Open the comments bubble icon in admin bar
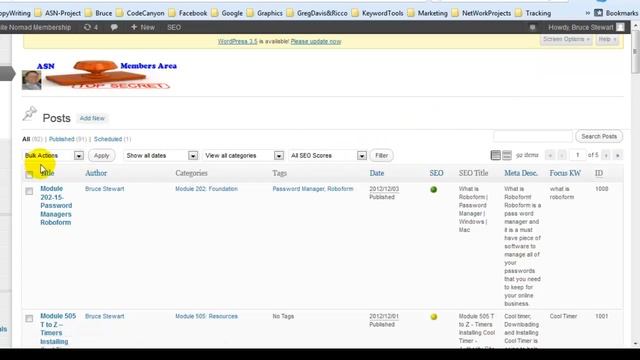The width and height of the screenshot is (640, 360). tap(114, 27)
